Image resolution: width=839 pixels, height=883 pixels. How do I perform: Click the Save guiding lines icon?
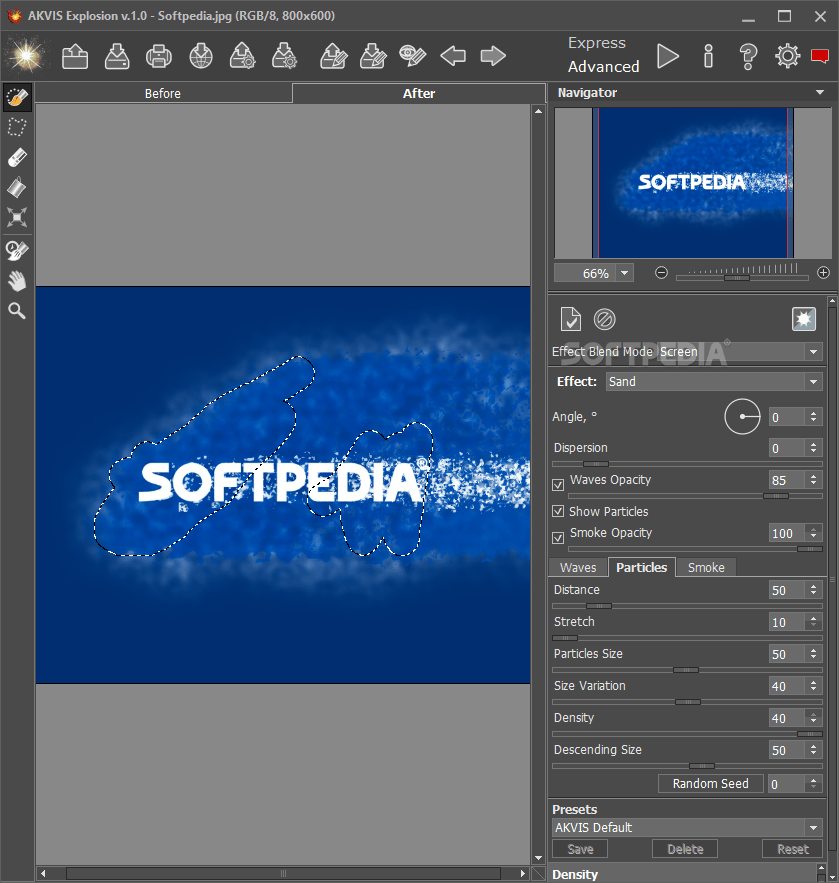(x=373, y=56)
